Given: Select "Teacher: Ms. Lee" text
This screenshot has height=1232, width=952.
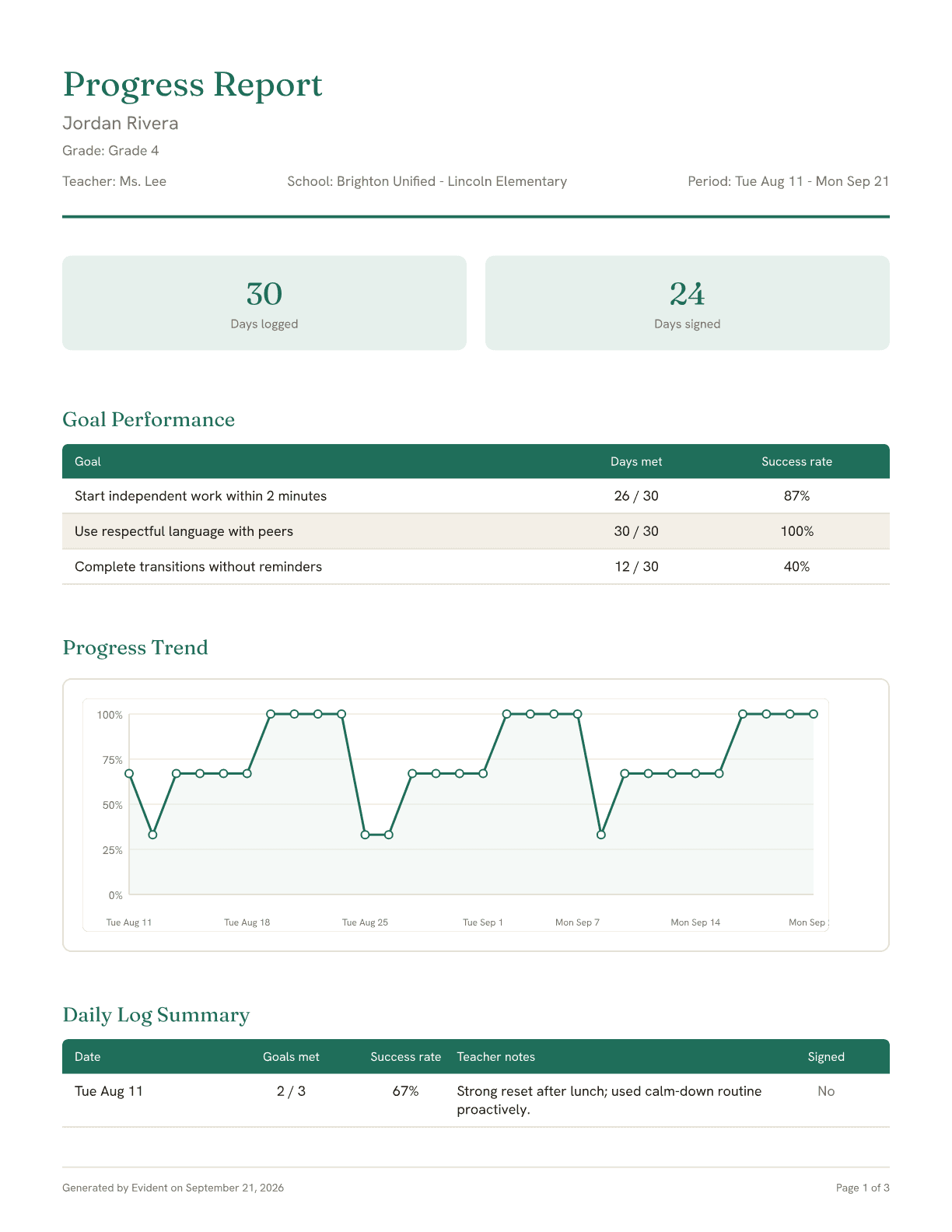Looking at the screenshot, I should (114, 181).
